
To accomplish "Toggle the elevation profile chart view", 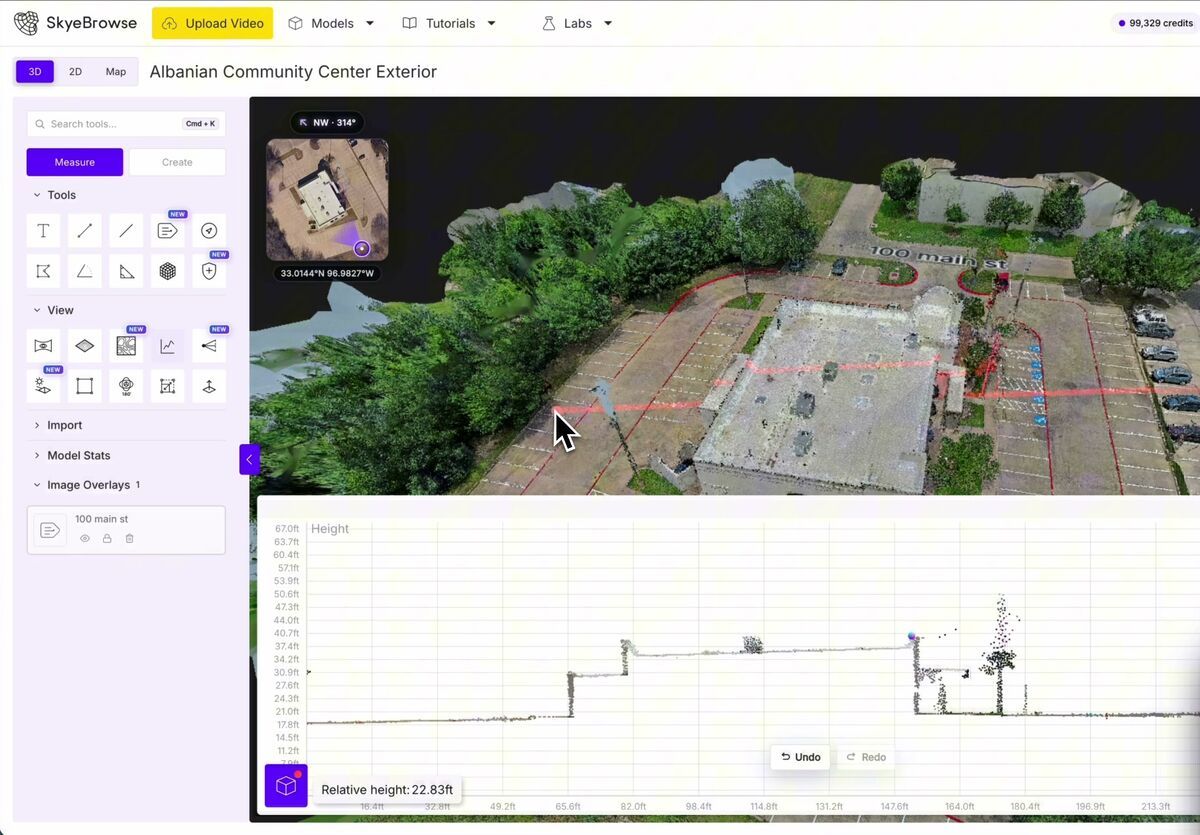I will coord(168,346).
